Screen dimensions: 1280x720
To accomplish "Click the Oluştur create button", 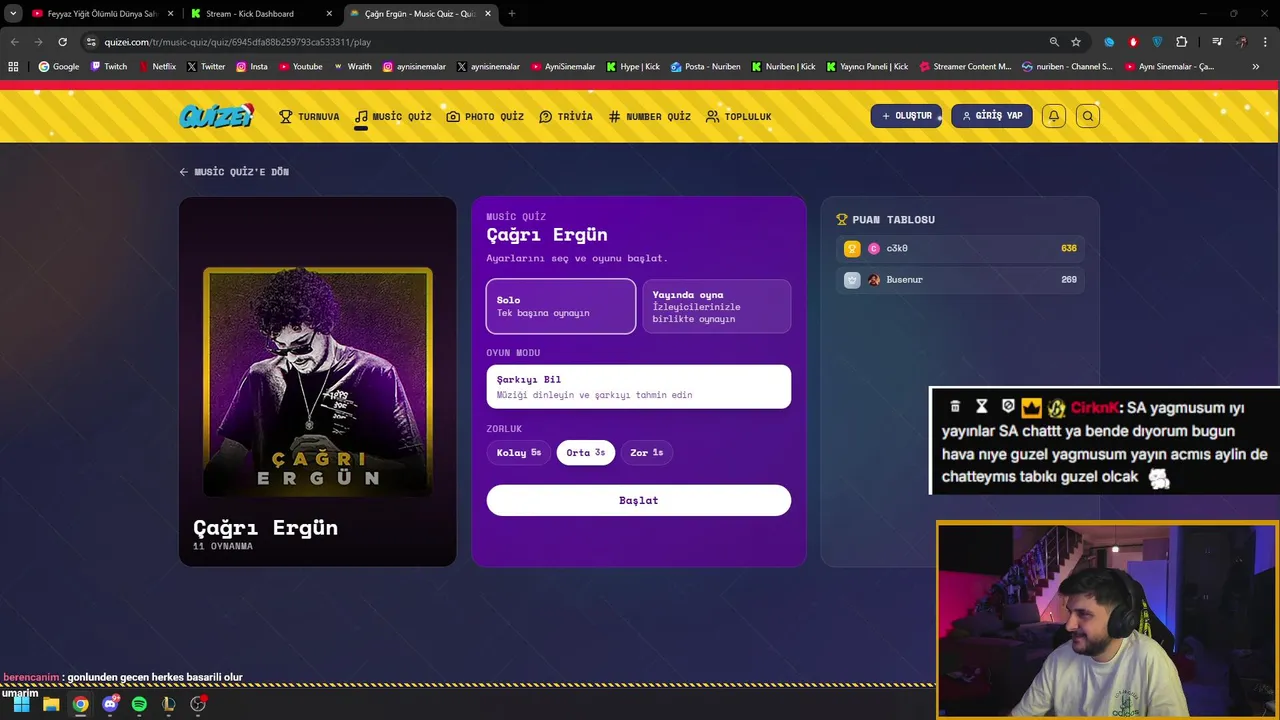I will click(907, 116).
